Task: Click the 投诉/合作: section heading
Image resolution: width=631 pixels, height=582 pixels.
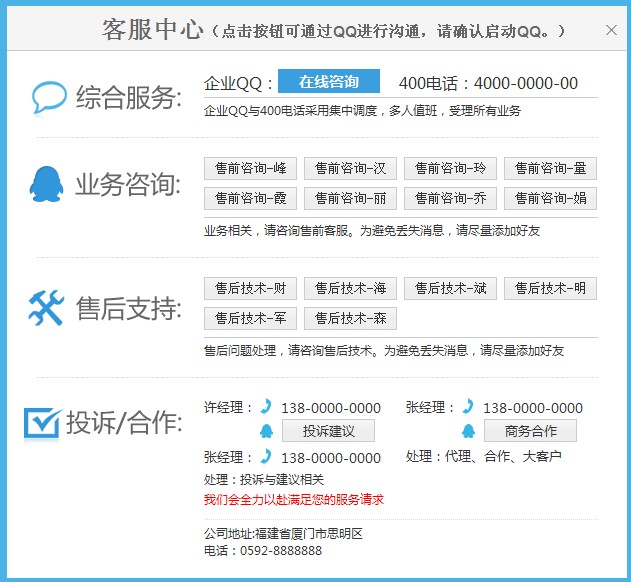Action: coord(125,423)
